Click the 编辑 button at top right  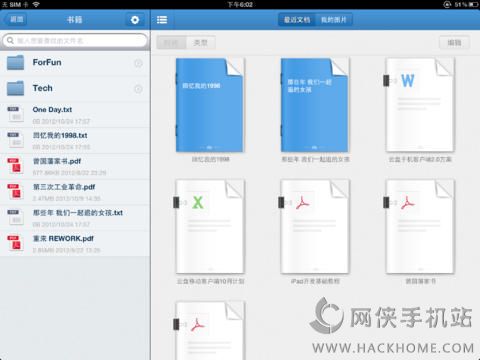(x=454, y=43)
